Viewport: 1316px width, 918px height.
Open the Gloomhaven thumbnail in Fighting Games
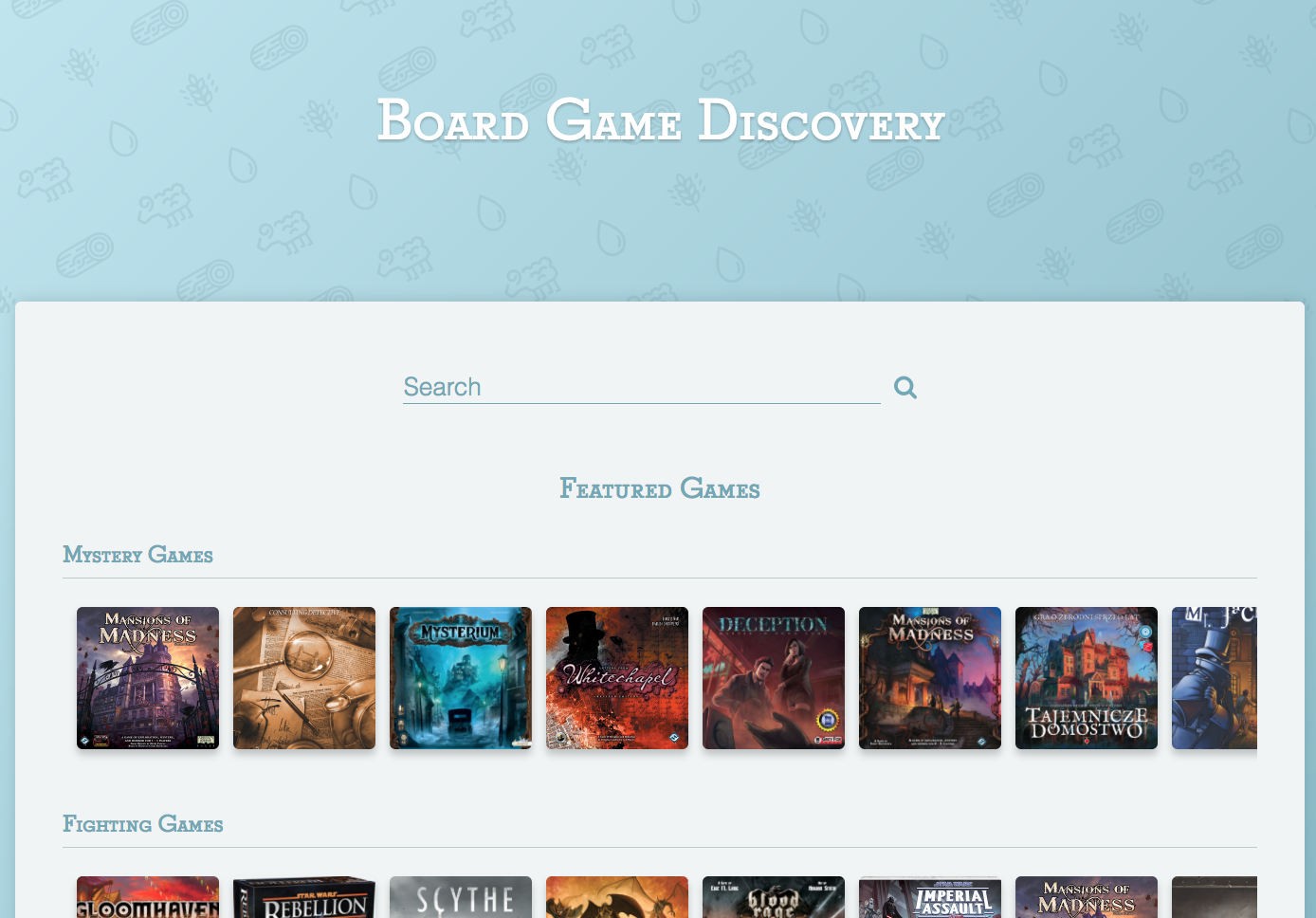coord(147,897)
